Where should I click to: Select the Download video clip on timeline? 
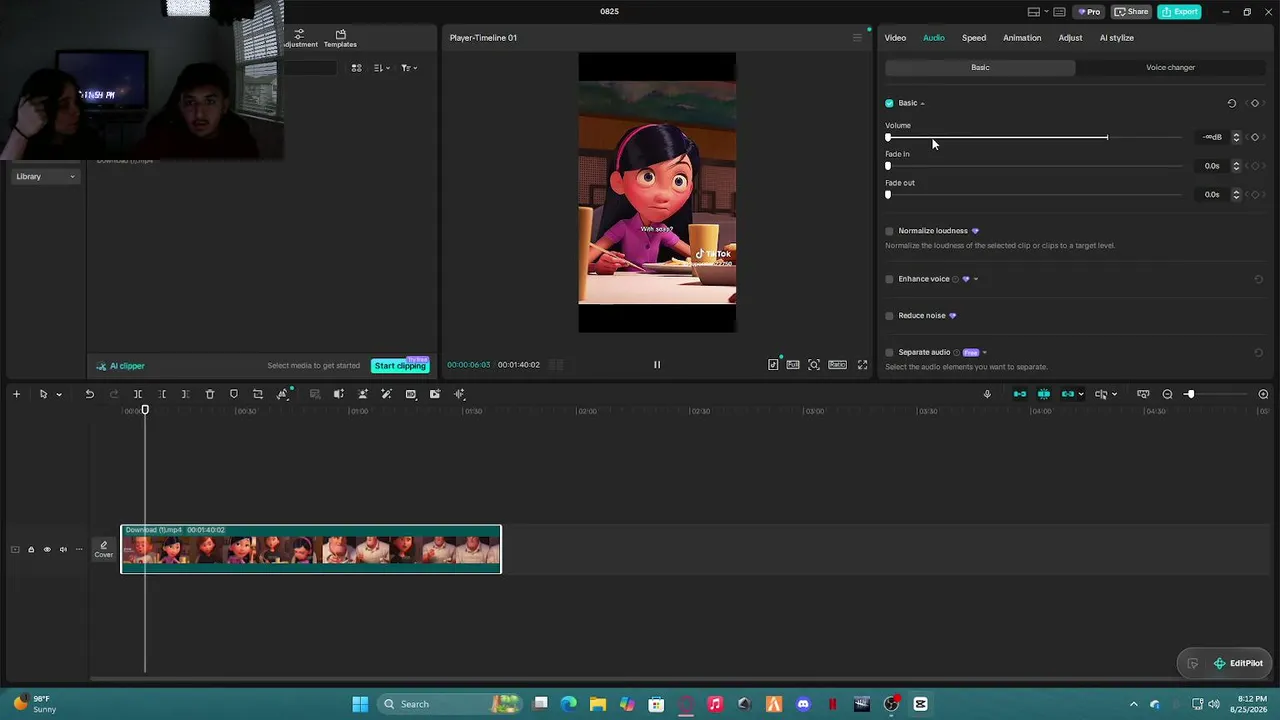click(311, 549)
